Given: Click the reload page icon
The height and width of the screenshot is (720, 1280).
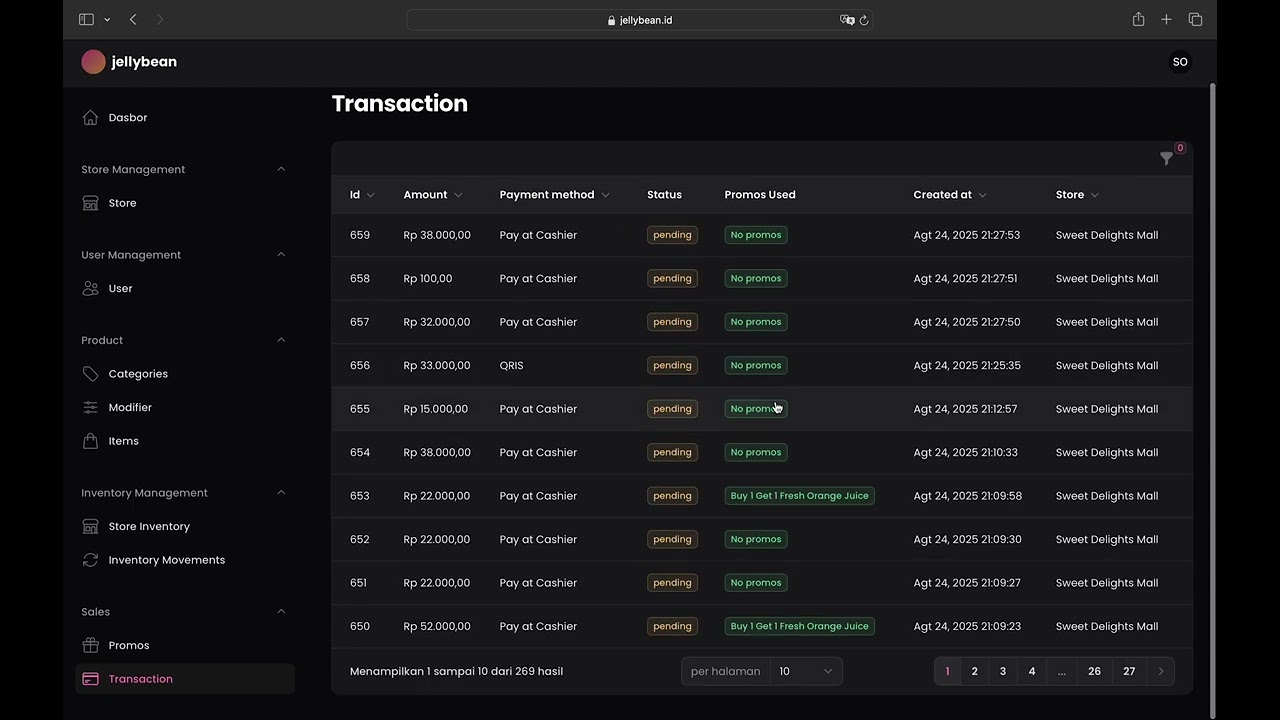Looking at the screenshot, I should click(x=864, y=20).
